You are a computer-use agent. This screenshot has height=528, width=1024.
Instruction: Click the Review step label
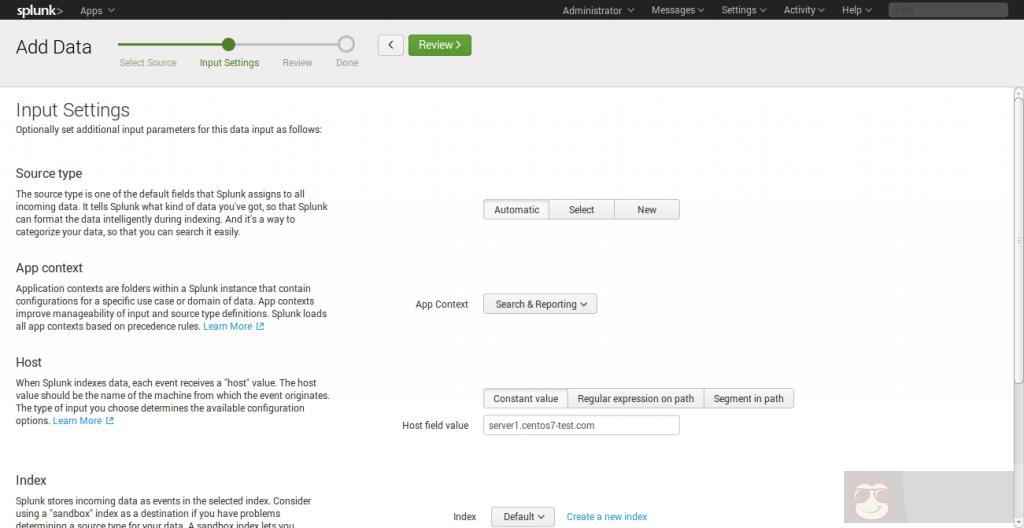tap(297, 63)
